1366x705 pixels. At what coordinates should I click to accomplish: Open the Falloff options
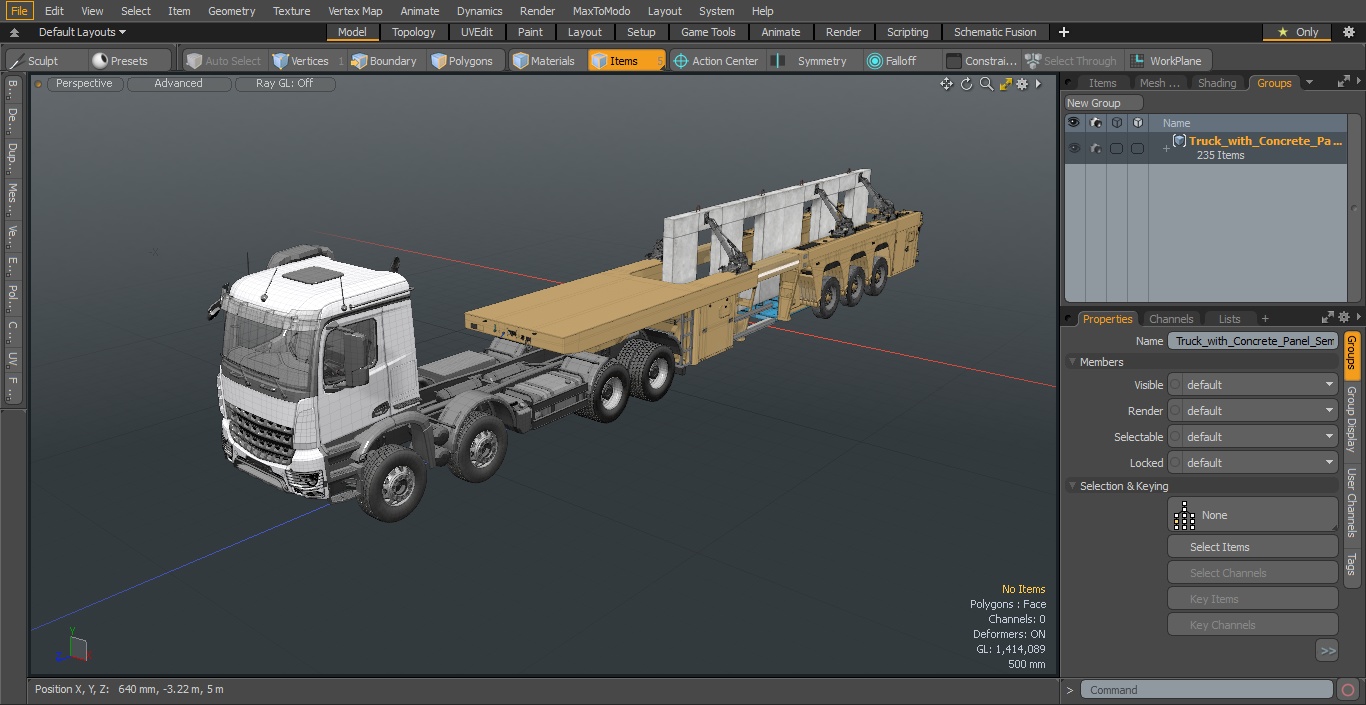click(892, 61)
